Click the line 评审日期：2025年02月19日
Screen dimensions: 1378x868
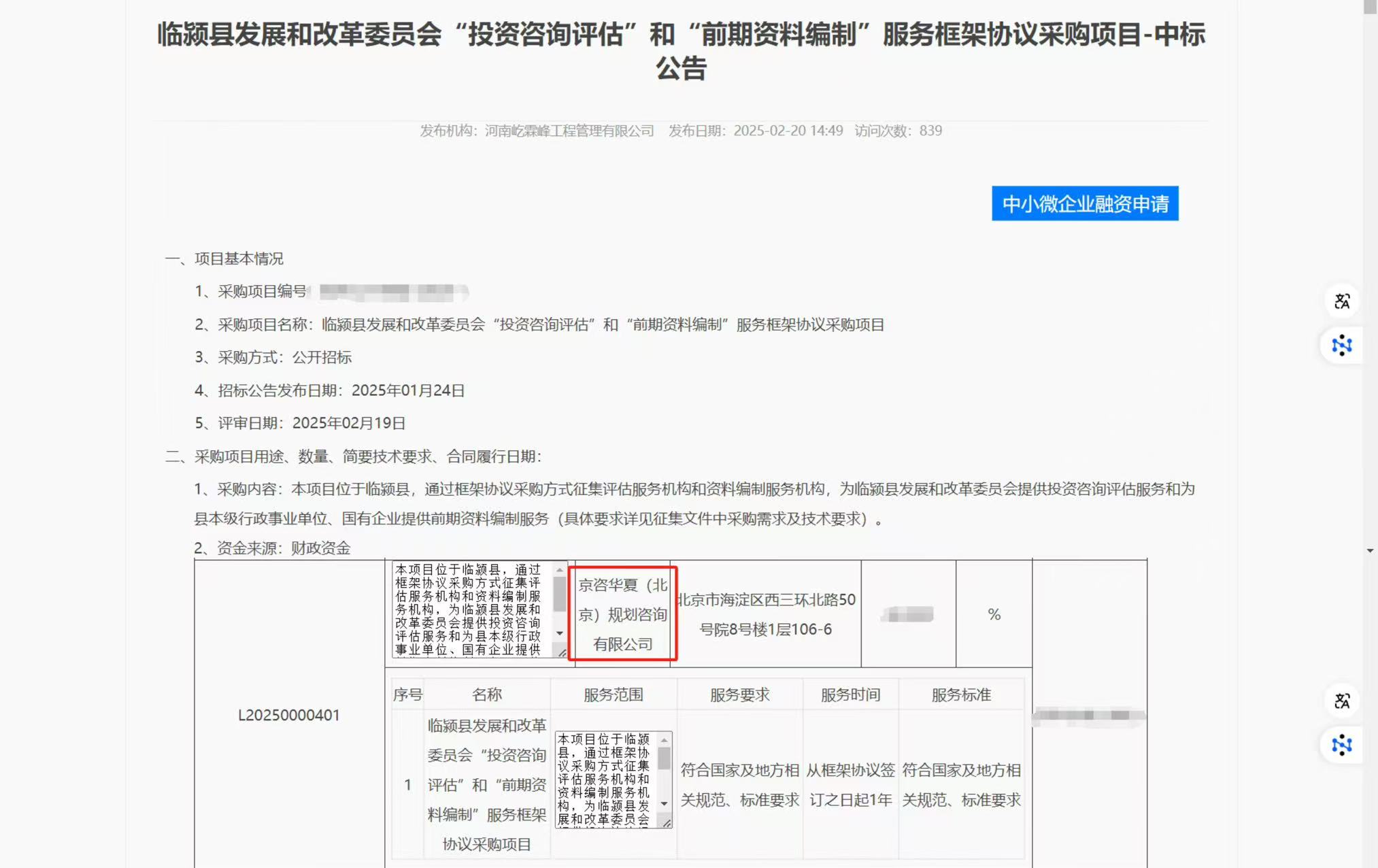(300, 423)
